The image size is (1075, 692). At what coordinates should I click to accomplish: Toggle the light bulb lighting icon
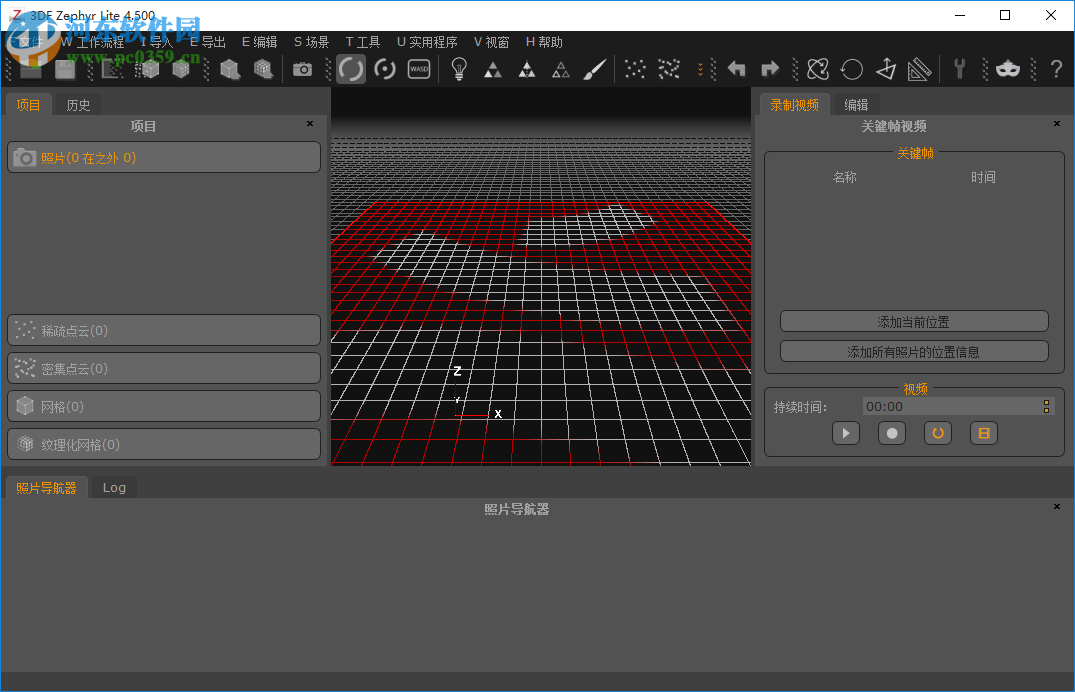[x=459, y=69]
